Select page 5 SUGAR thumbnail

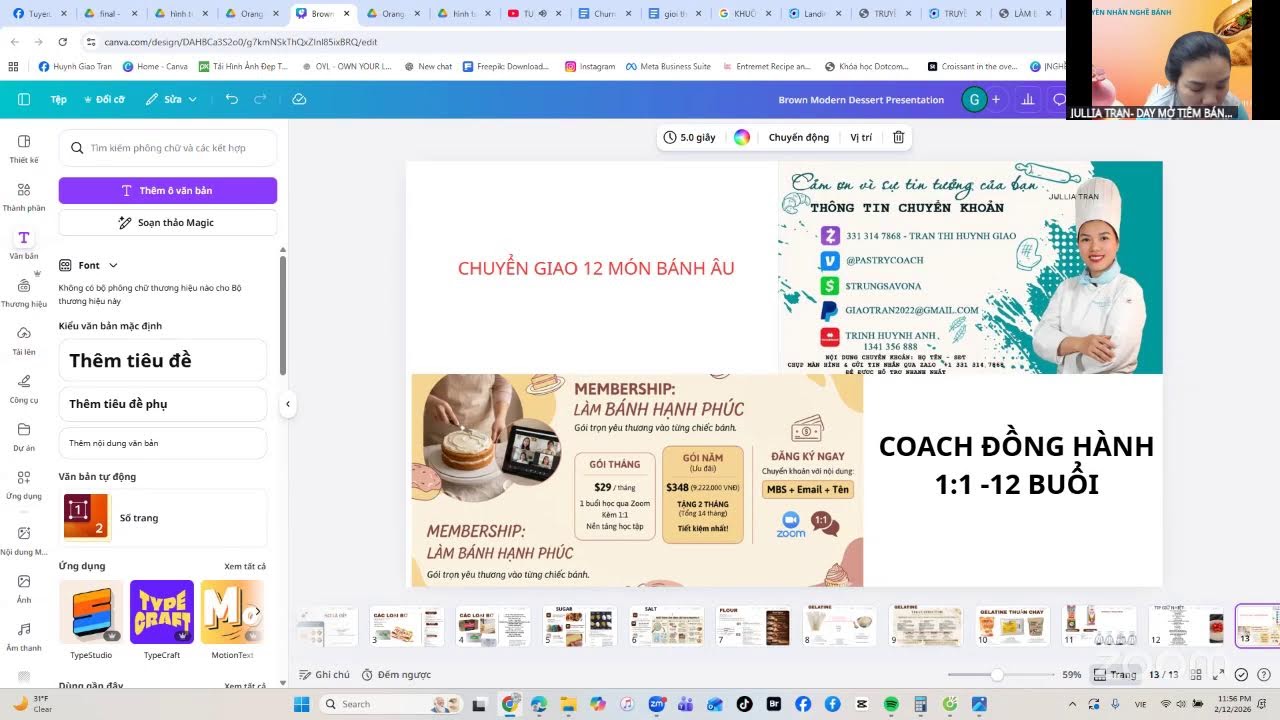[581, 626]
